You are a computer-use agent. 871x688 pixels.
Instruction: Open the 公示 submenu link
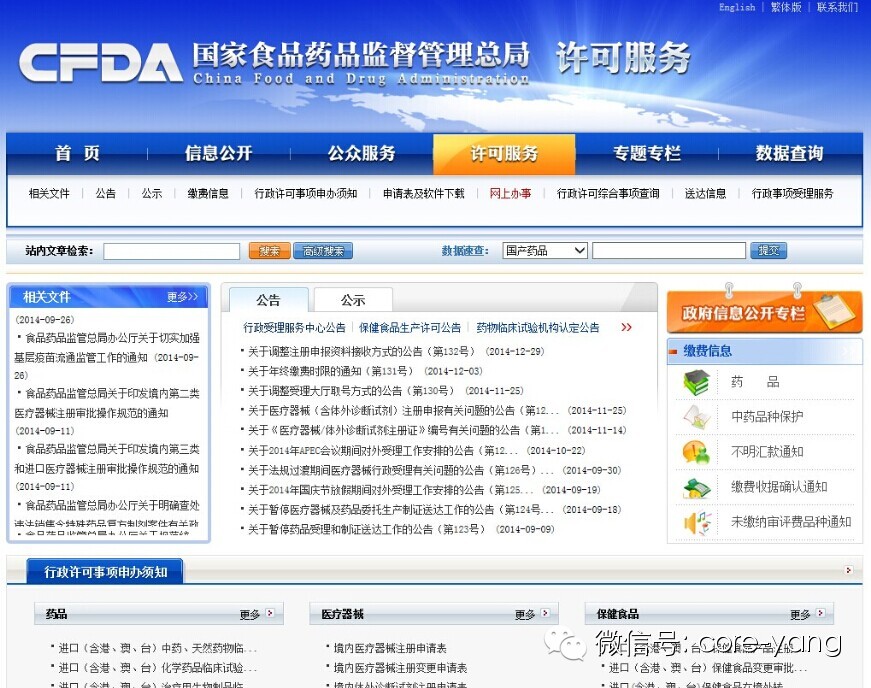(152, 193)
